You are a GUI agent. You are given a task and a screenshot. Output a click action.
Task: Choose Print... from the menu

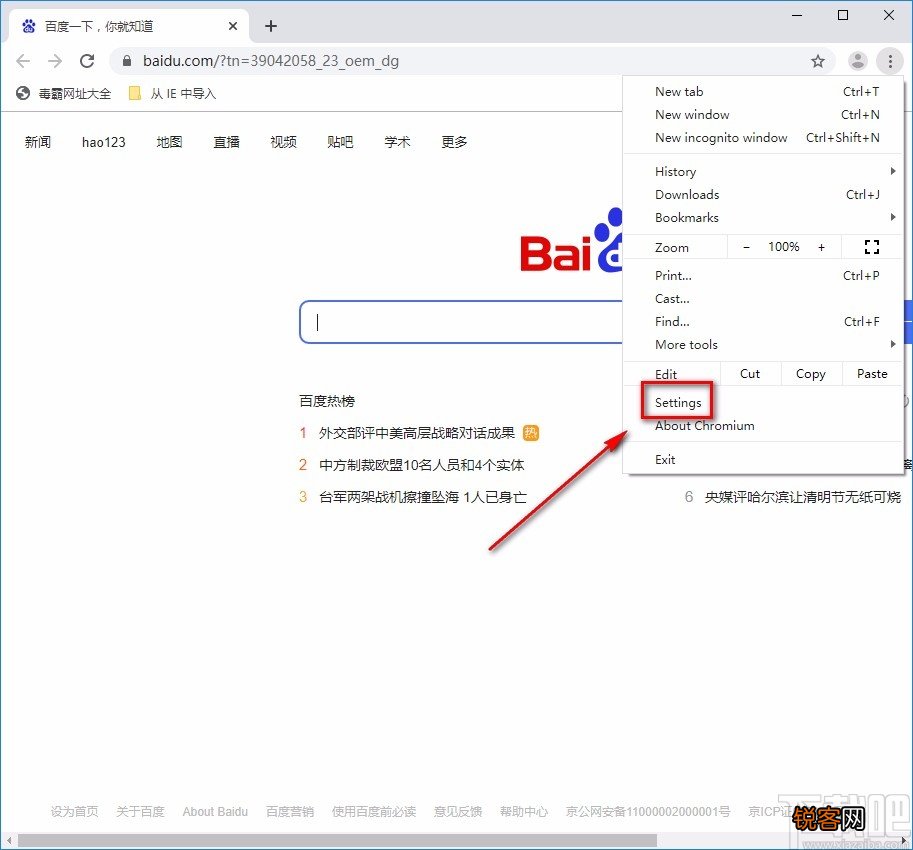coord(763,275)
